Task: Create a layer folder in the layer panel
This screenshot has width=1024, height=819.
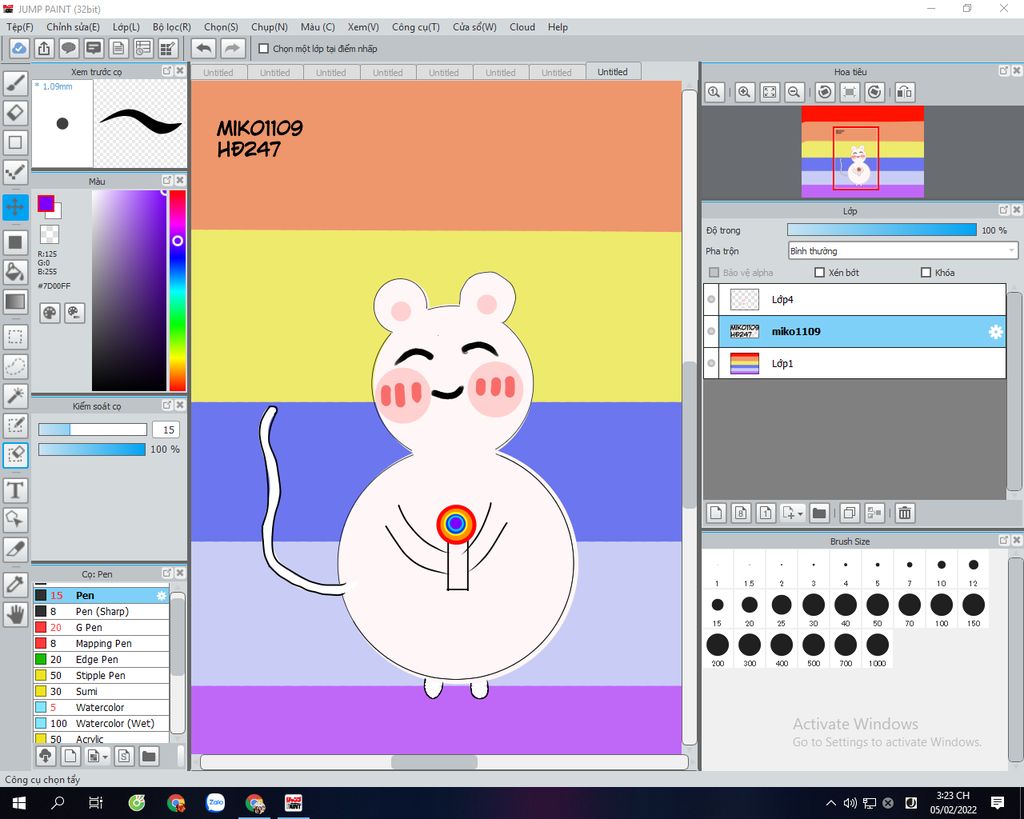Action: pyautogui.click(x=819, y=513)
